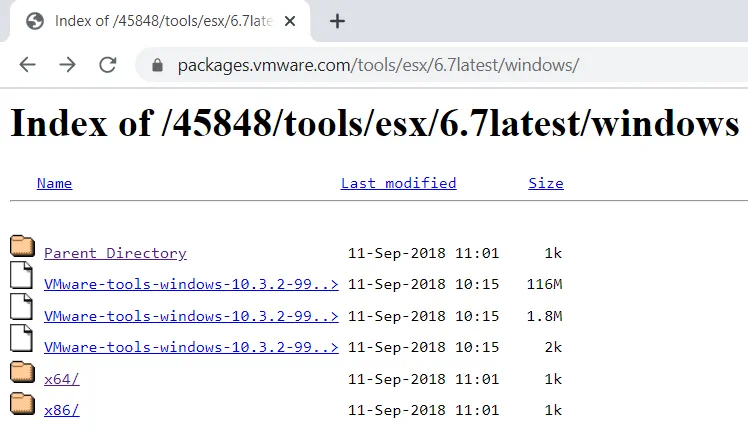748x433 pixels.
Task: Click the folder icon next to x86/
Action: [22, 403]
